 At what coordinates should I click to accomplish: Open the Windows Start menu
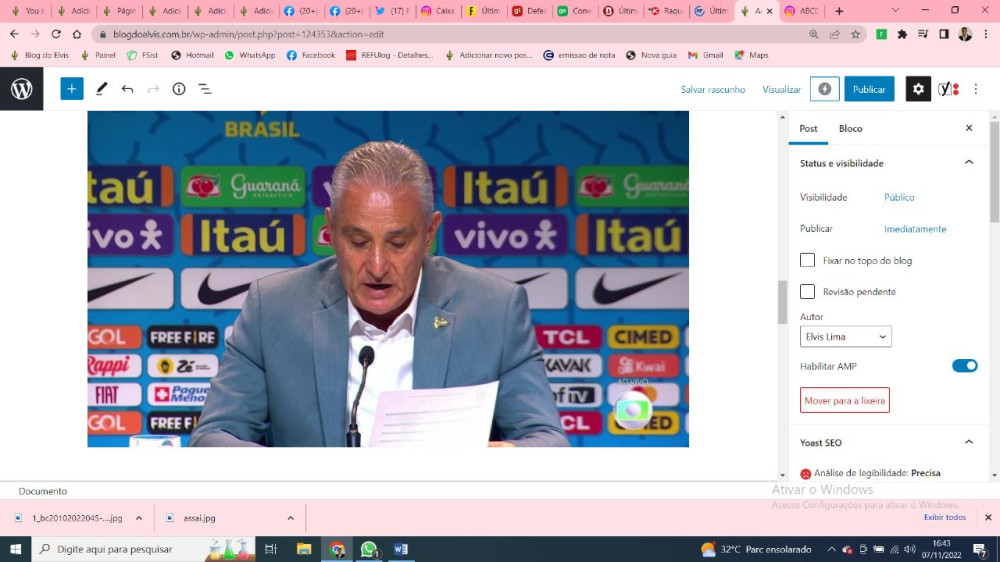pos(15,549)
